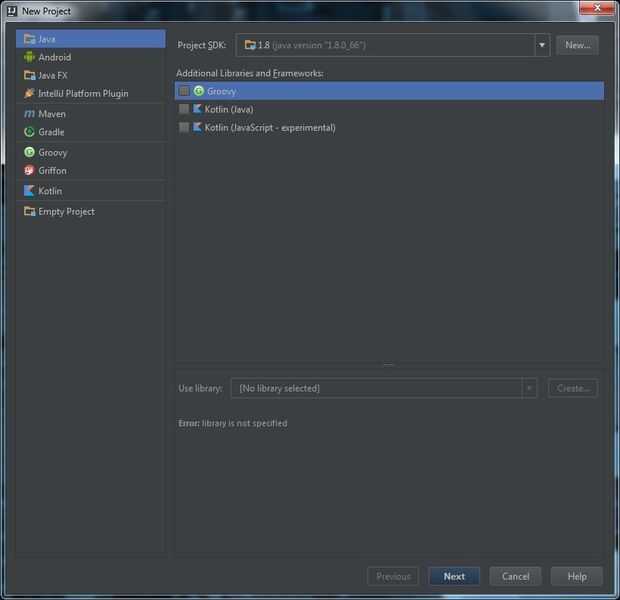Select Groovy project type in sidebar

pyautogui.click(x=91, y=152)
